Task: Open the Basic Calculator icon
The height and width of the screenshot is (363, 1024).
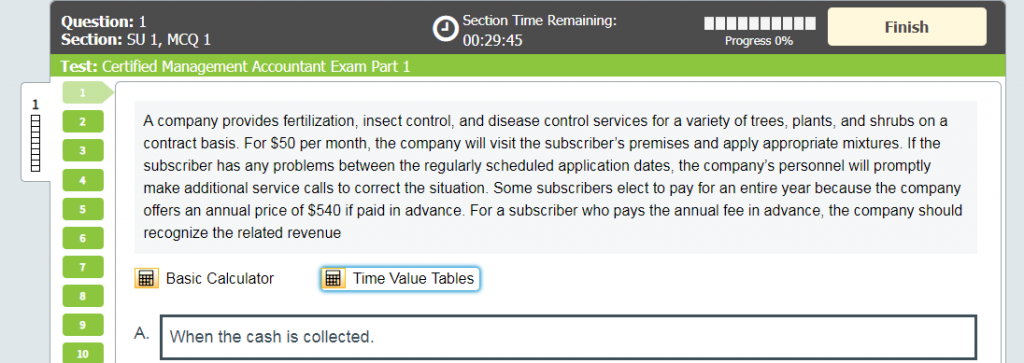Action: point(146,279)
